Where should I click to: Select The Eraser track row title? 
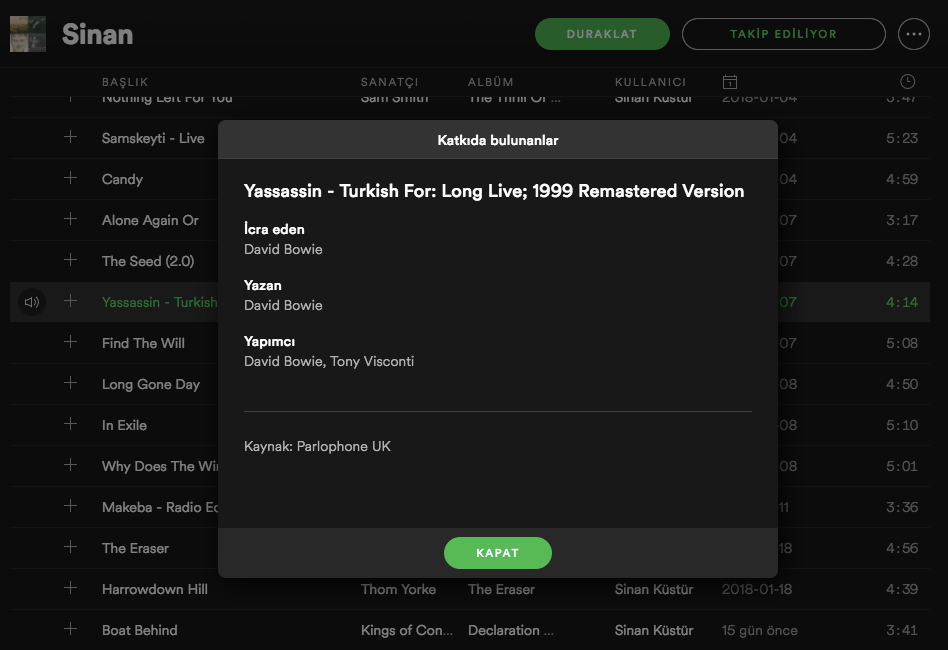tap(135, 548)
